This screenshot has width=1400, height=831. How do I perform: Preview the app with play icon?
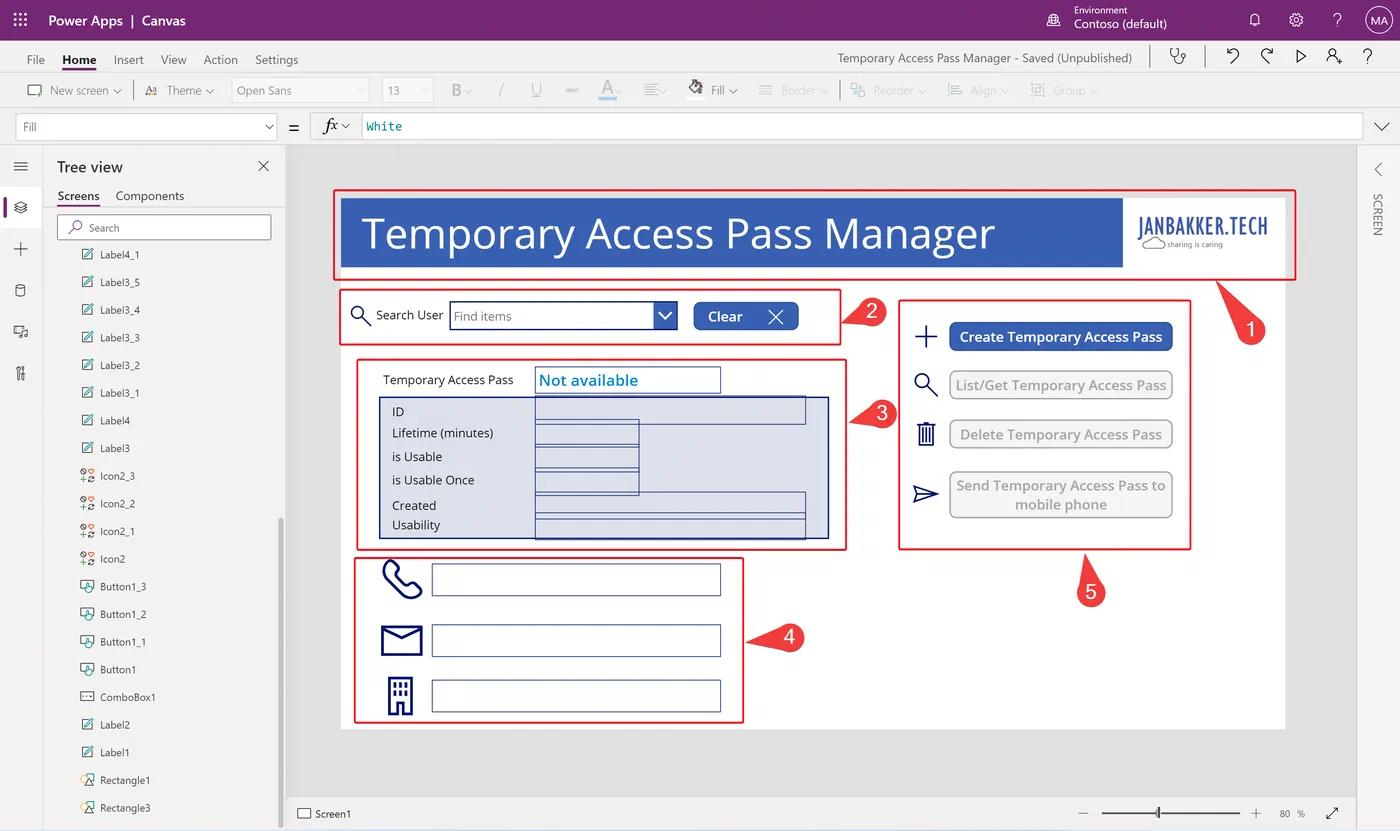pyautogui.click(x=1300, y=57)
